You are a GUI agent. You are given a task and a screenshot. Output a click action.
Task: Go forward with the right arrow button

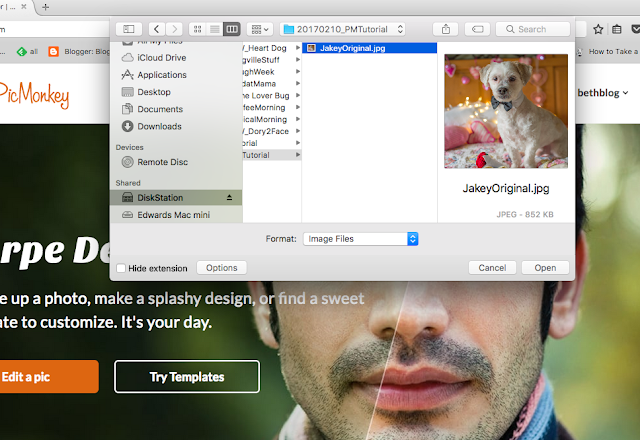(x=174, y=29)
